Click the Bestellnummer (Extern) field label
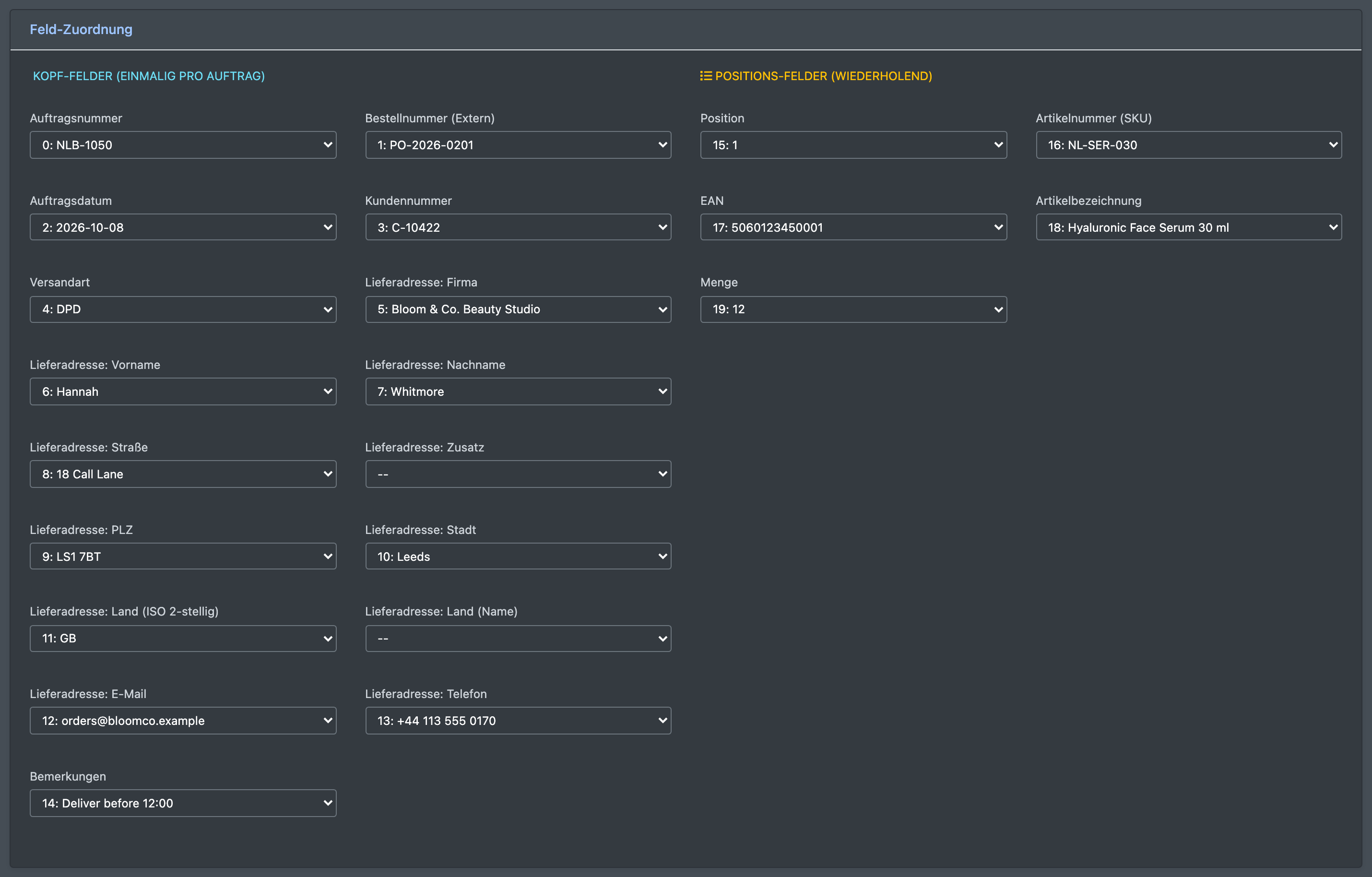 pos(430,118)
